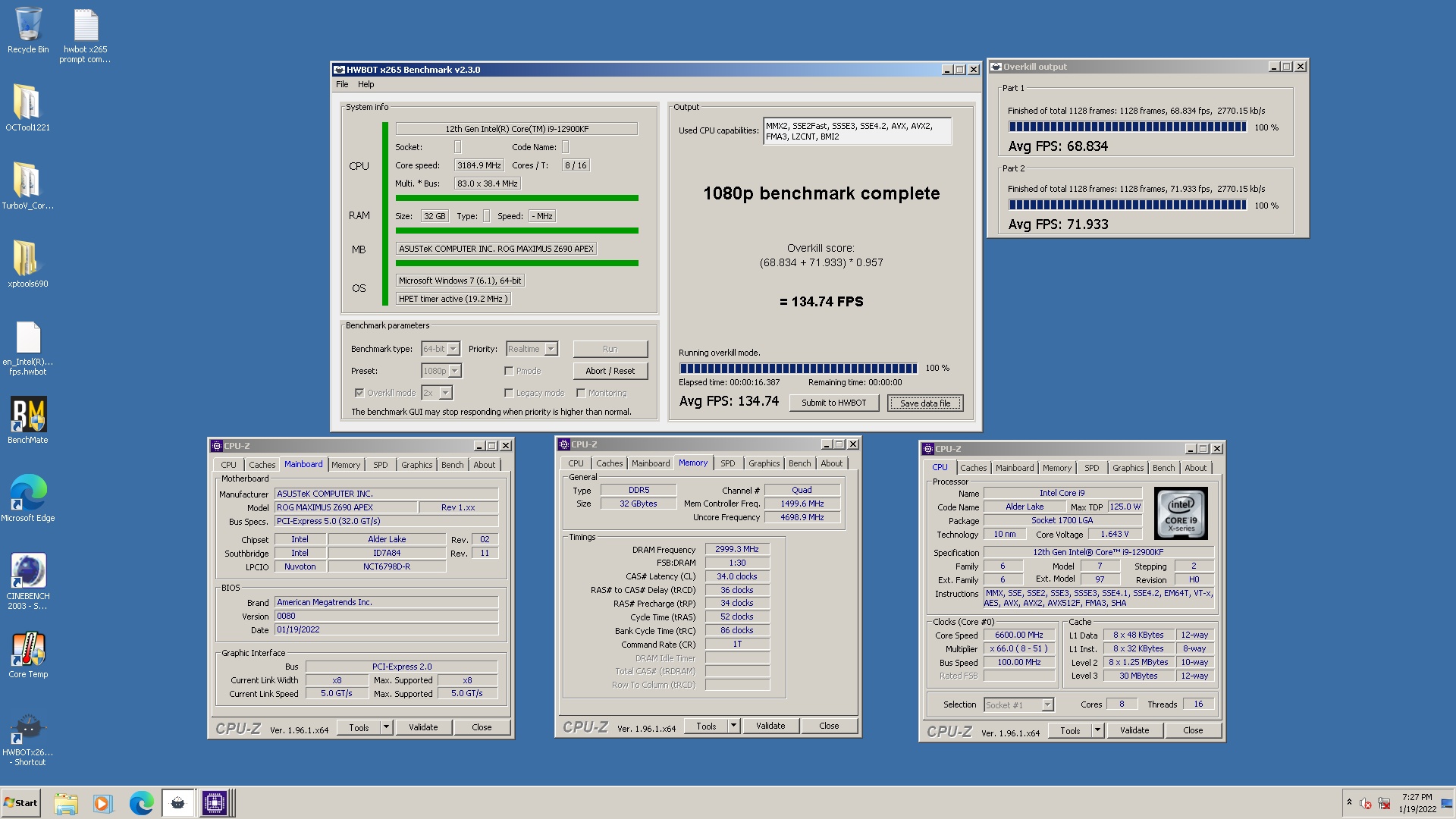
Task: Open the TurboV_Core folder icon
Action: [28, 186]
